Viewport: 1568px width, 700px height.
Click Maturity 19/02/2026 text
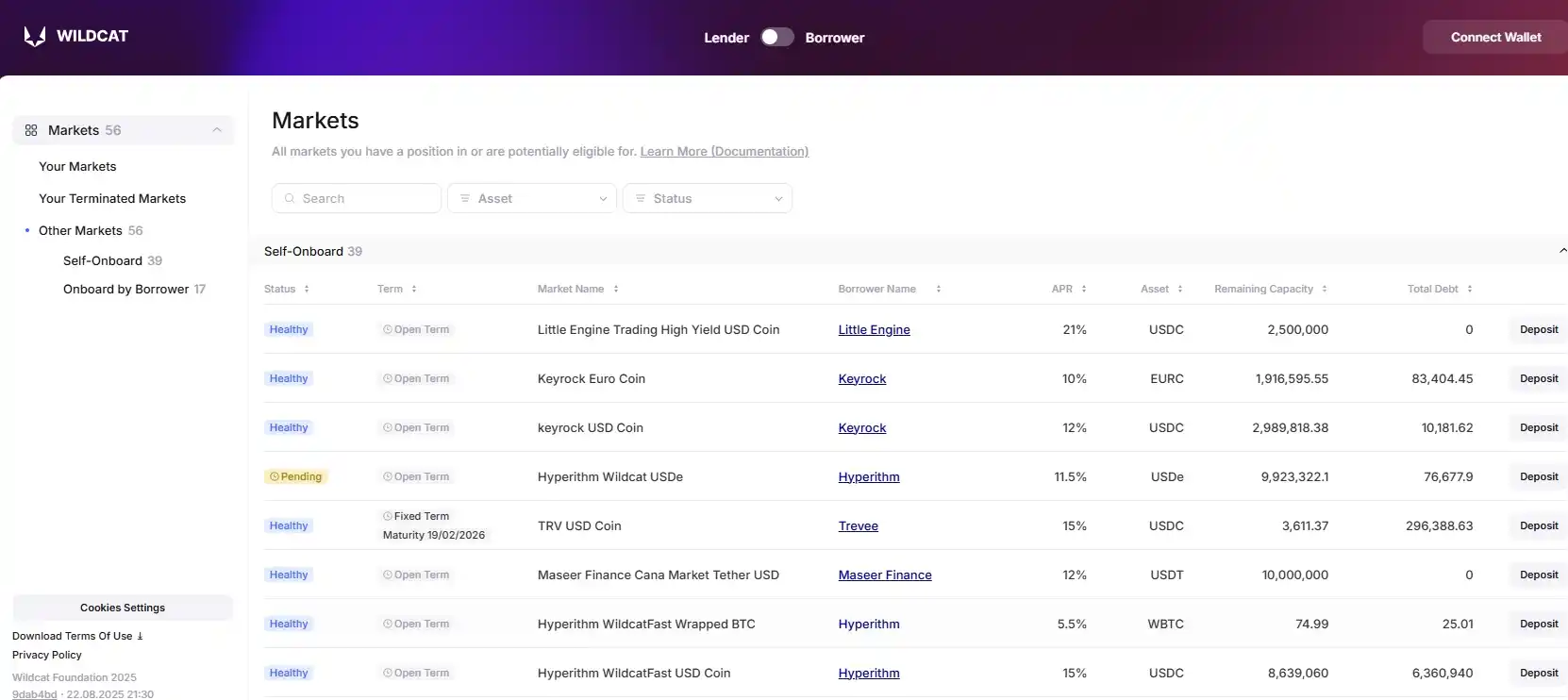(434, 535)
